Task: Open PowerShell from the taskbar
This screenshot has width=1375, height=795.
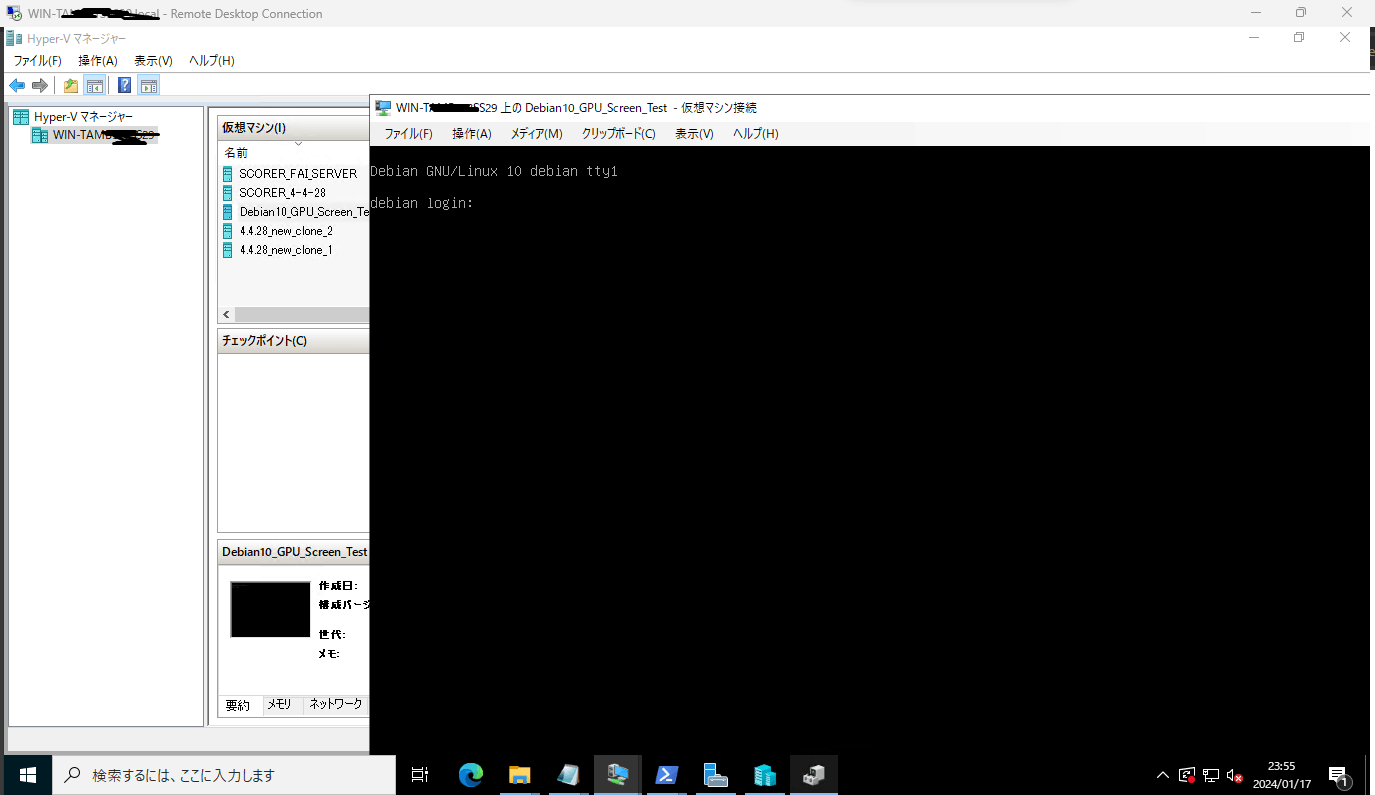Action: (x=666, y=775)
